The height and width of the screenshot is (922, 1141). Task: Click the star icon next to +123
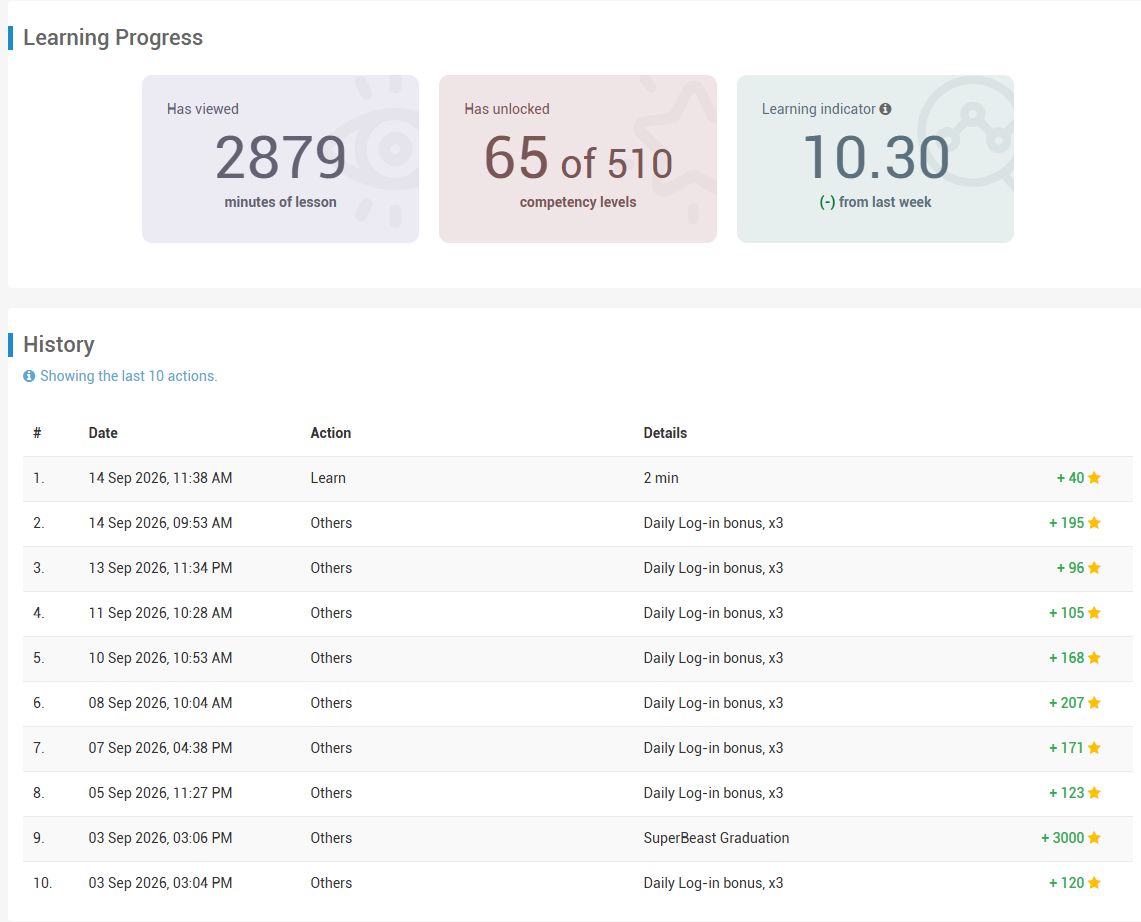pyautogui.click(x=1094, y=793)
